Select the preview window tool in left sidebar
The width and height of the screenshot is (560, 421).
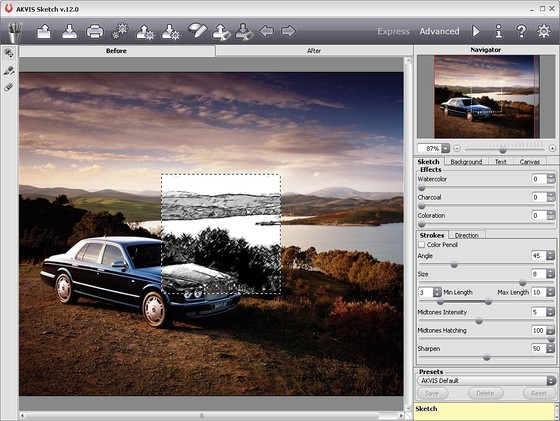point(9,53)
